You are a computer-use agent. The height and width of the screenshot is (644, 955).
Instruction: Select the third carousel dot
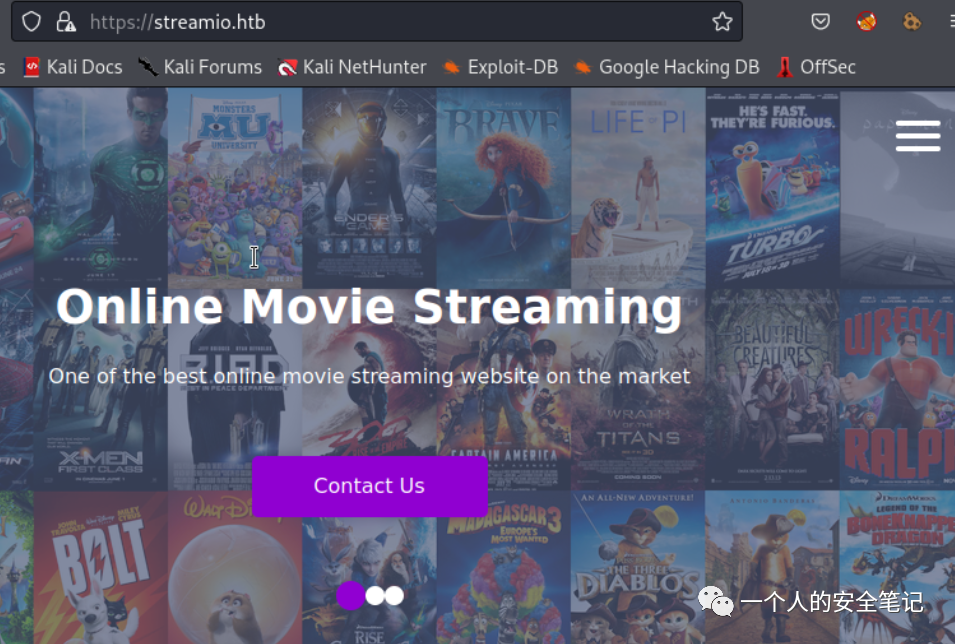(395, 595)
